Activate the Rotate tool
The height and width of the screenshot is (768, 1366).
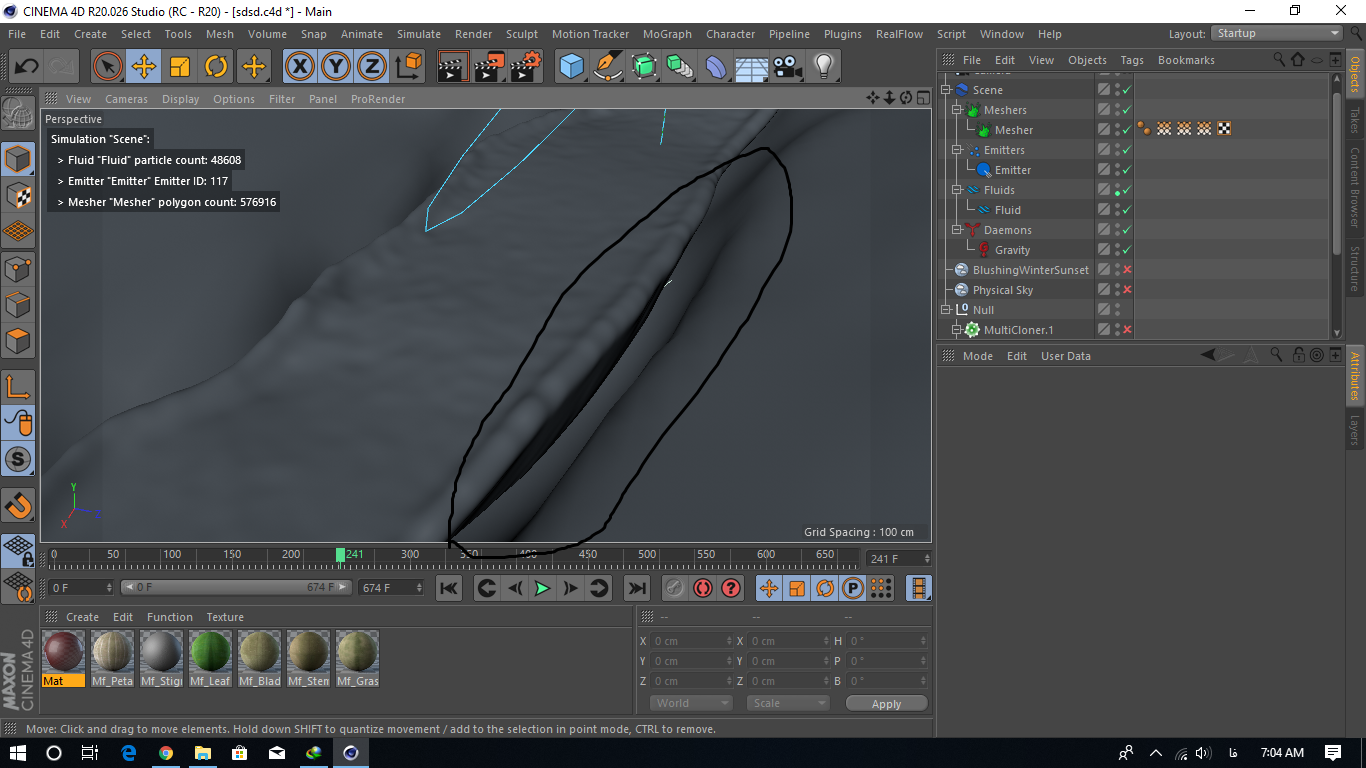(216, 67)
